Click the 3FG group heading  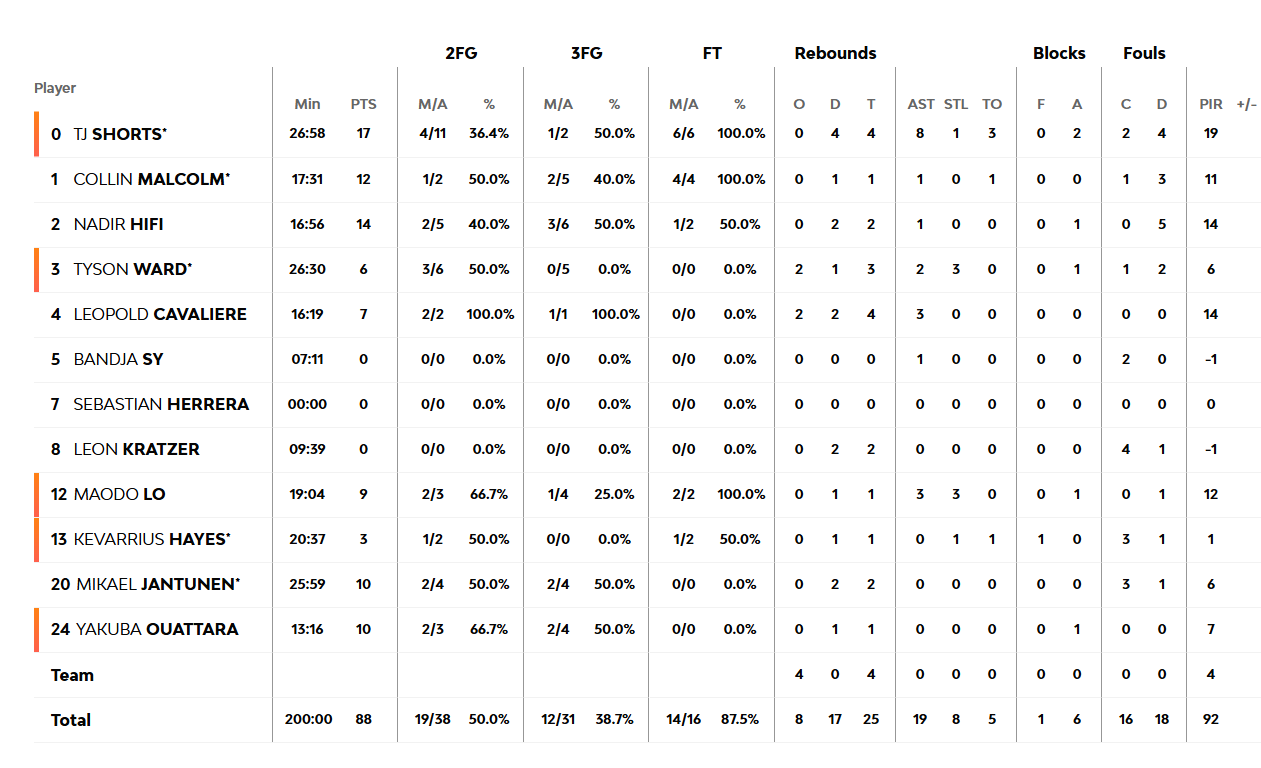click(587, 53)
